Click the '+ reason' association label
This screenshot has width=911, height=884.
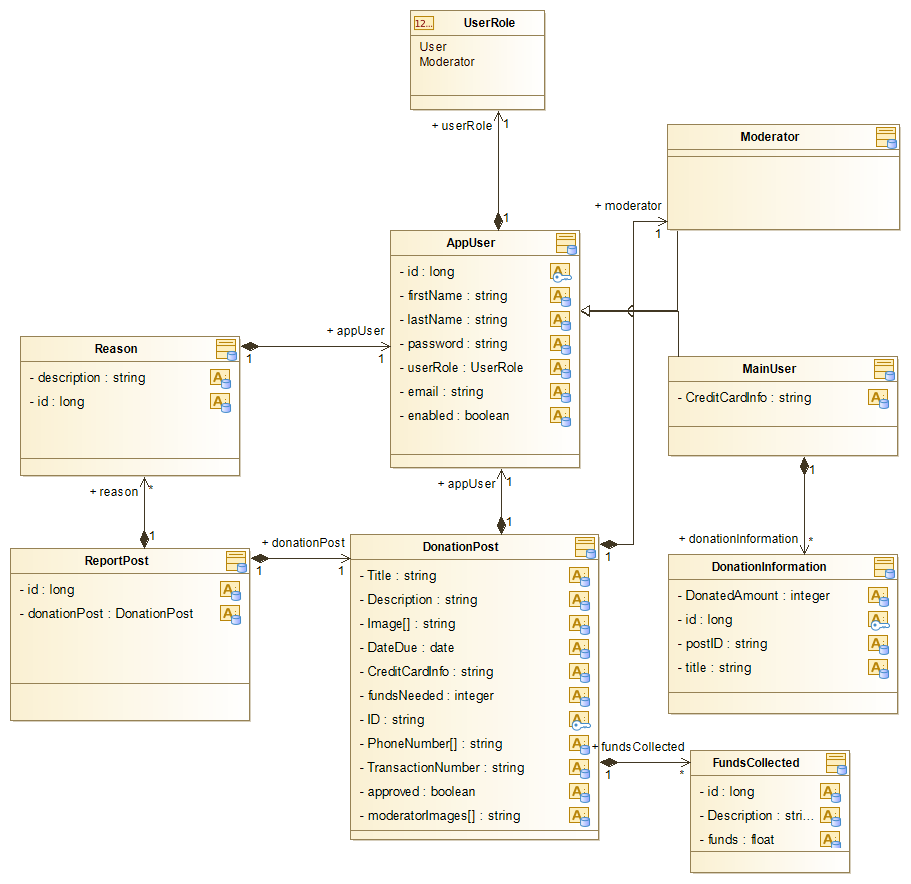(x=114, y=492)
